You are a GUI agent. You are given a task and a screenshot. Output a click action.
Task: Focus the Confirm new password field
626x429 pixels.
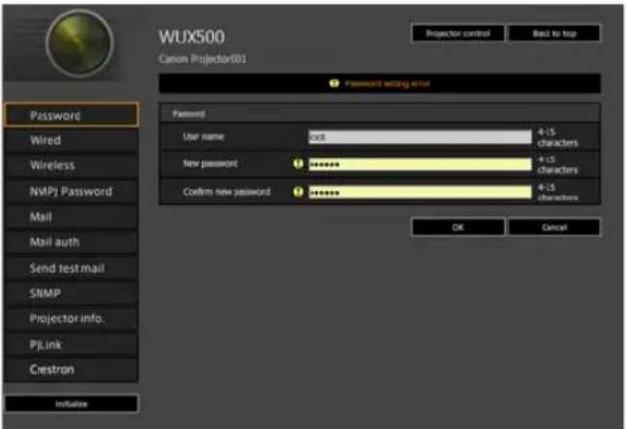point(420,192)
